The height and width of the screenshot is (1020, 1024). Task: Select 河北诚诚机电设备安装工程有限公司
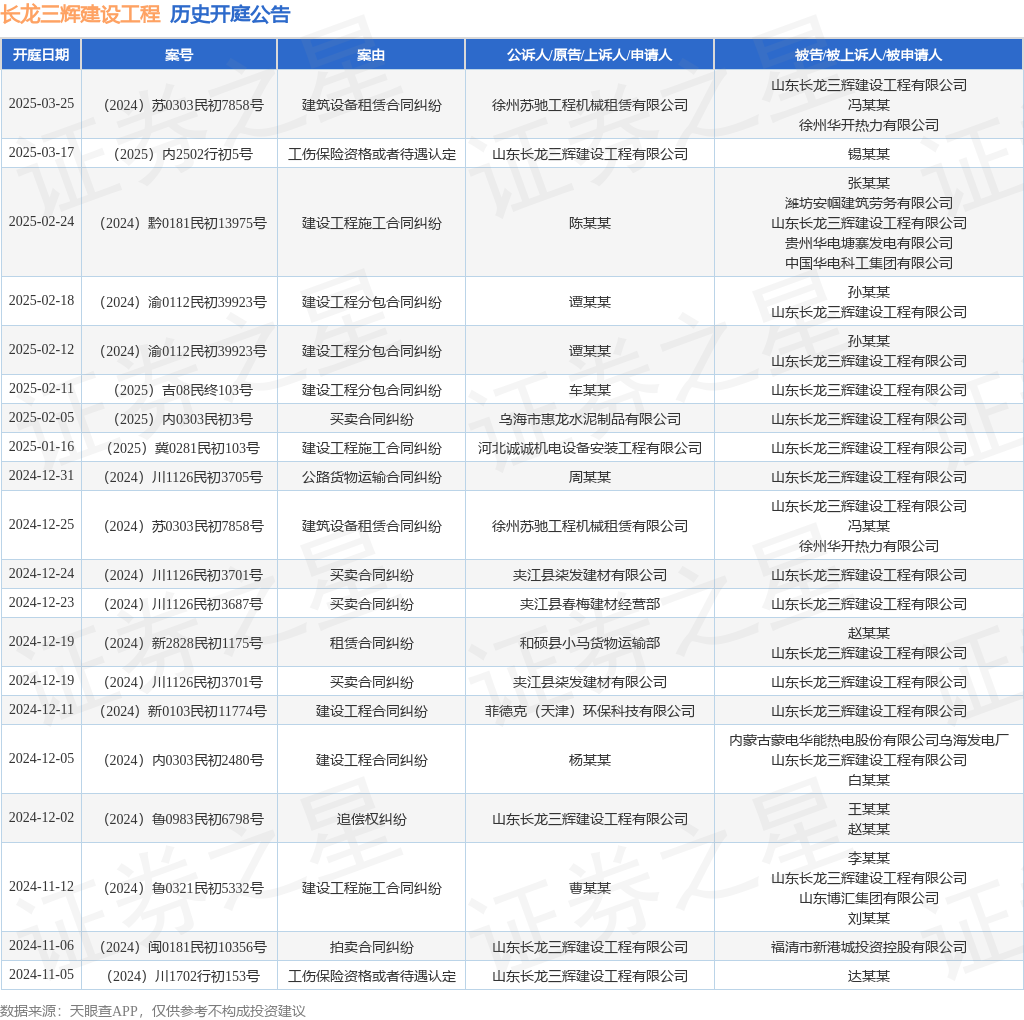pyautogui.click(x=590, y=449)
